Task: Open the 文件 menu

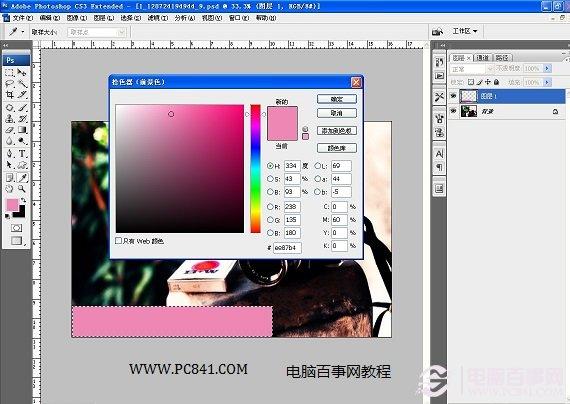Action: pyautogui.click(x=22, y=18)
